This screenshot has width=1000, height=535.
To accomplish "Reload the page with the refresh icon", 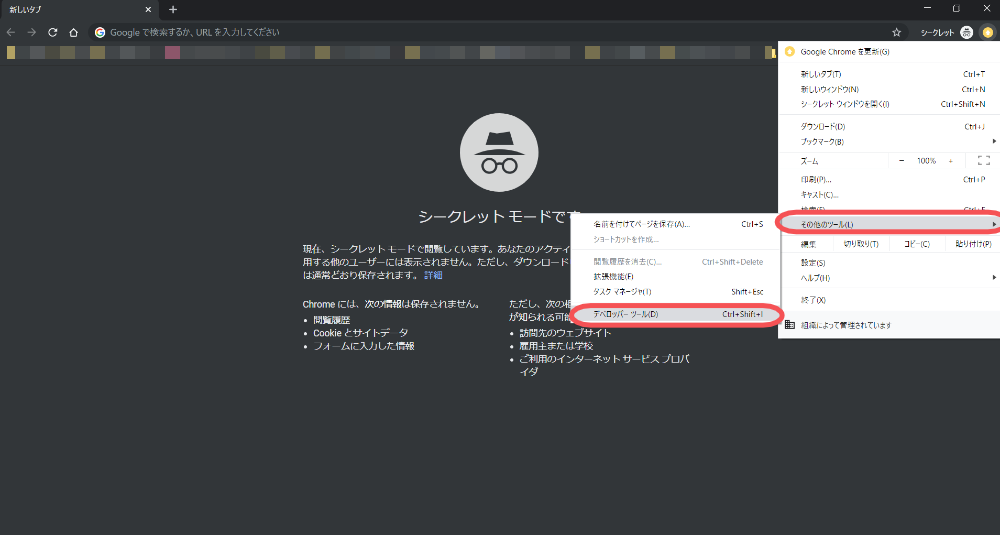I will click(53, 33).
